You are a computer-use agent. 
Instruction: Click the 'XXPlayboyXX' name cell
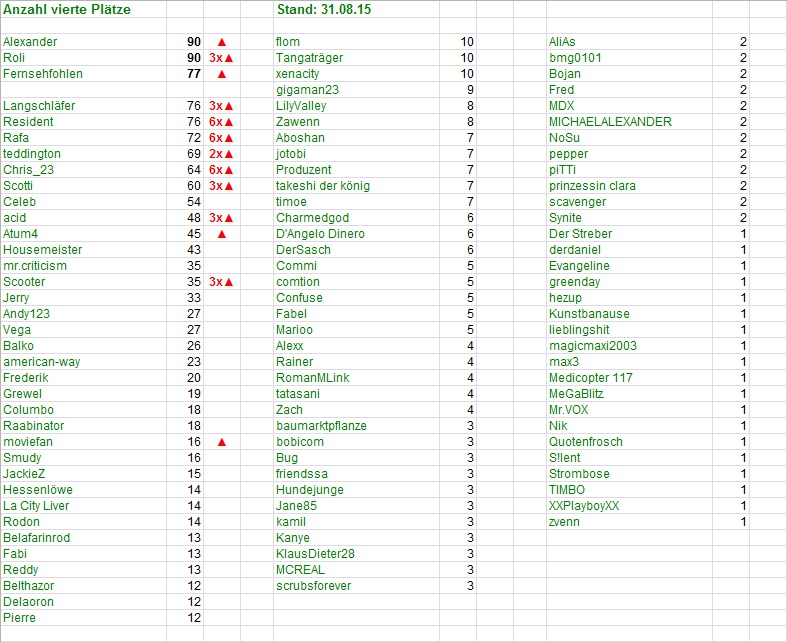584,506
